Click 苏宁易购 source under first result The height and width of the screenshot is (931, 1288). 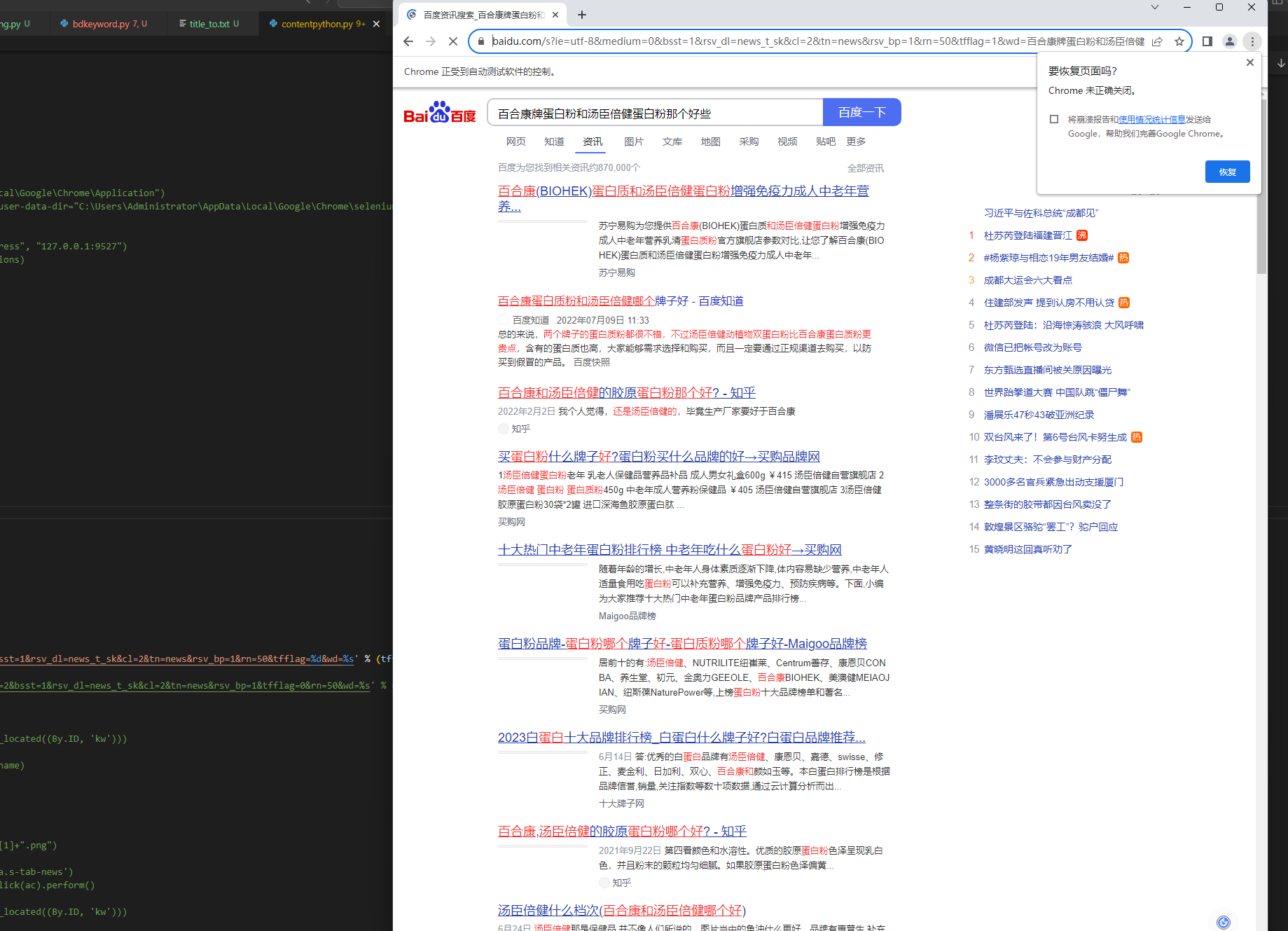tap(616, 273)
